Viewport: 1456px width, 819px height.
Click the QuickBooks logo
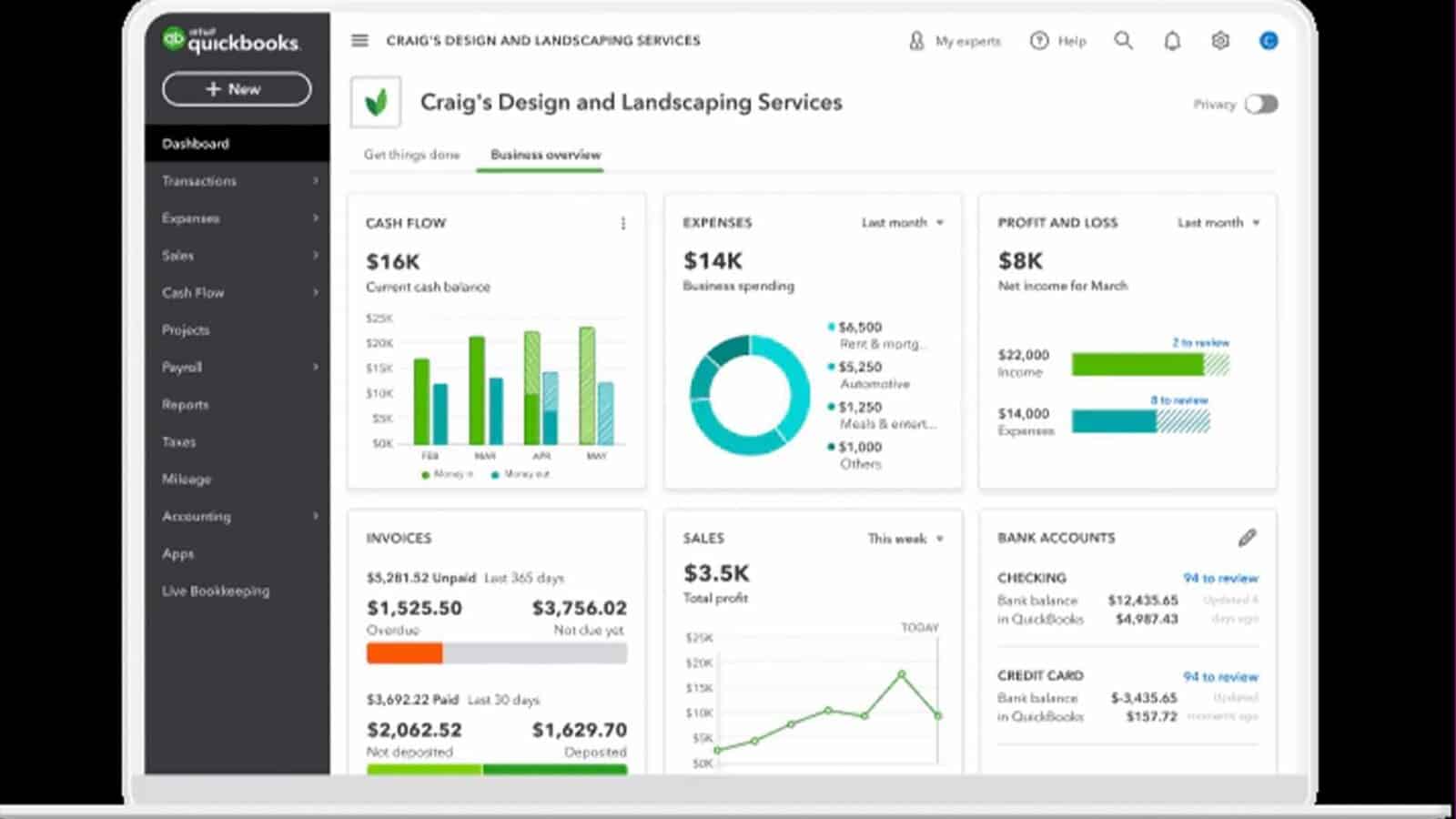click(230, 40)
